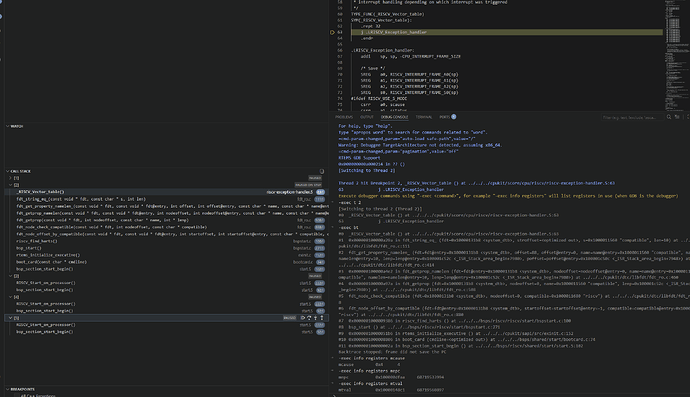Image resolution: width=690 pixels, height=397 pixels.
Task: Click code line 'TYPE_FUNC(_RISCV_Vector_table)'
Action: (x=388, y=14)
